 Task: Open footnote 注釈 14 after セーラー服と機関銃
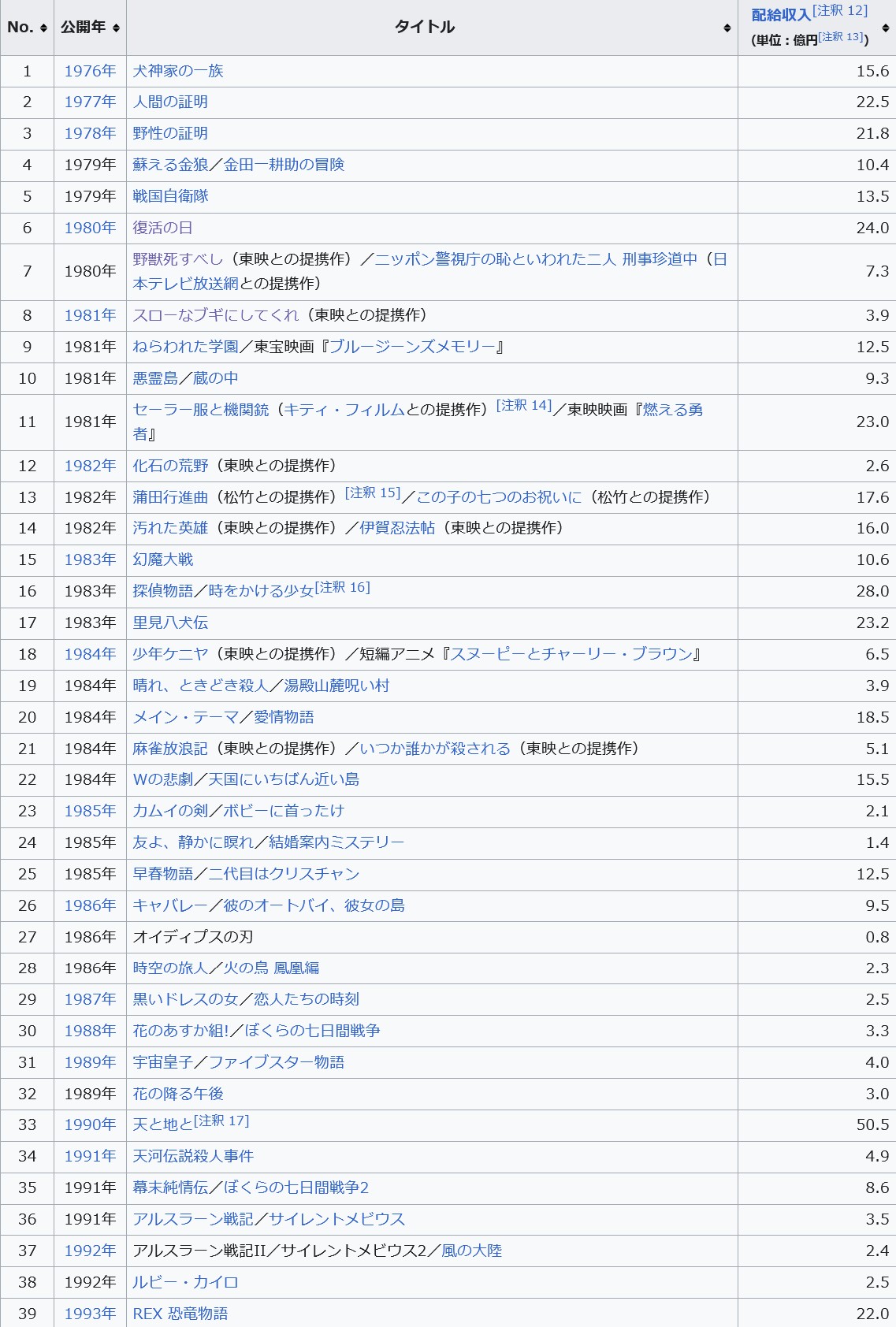(524, 405)
